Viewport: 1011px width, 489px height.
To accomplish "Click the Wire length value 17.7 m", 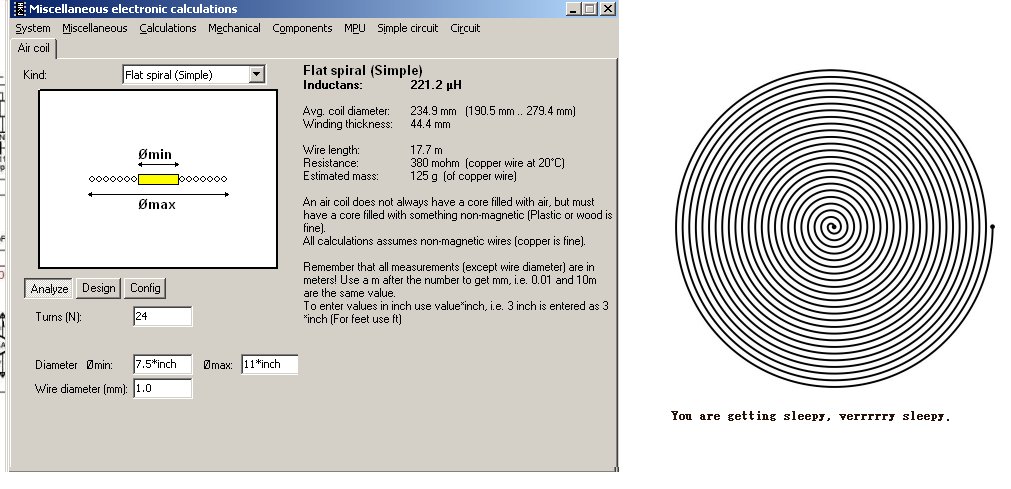I will tap(426, 150).
